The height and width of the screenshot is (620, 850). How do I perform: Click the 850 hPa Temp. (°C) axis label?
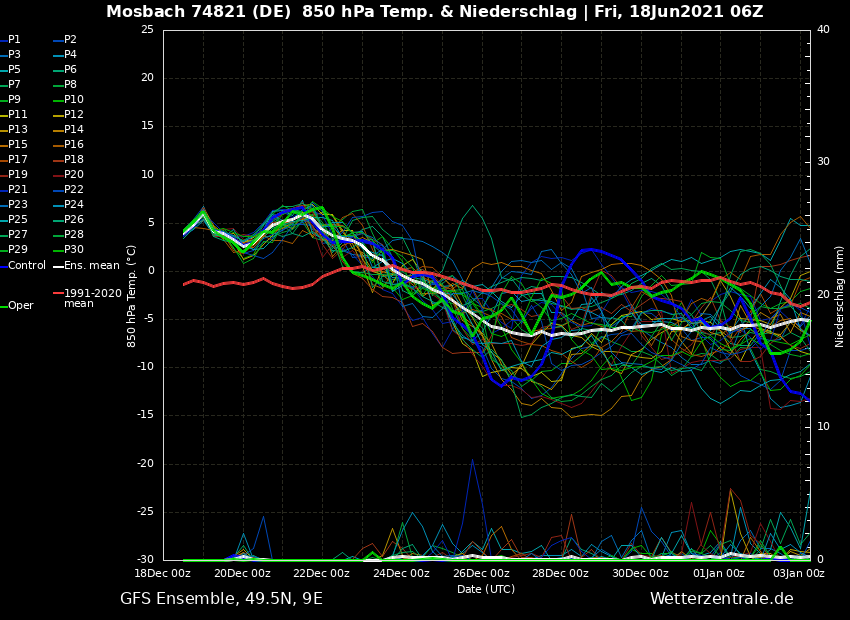(132, 296)
